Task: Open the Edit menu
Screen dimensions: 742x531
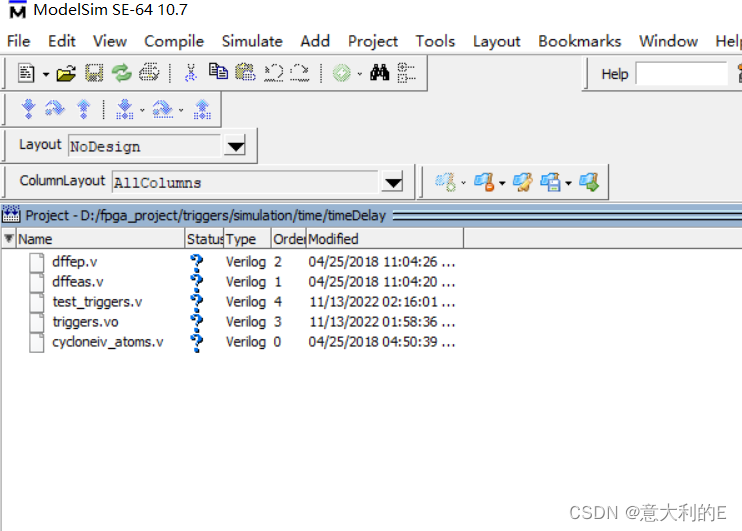Action: click(x=62, y=41)
